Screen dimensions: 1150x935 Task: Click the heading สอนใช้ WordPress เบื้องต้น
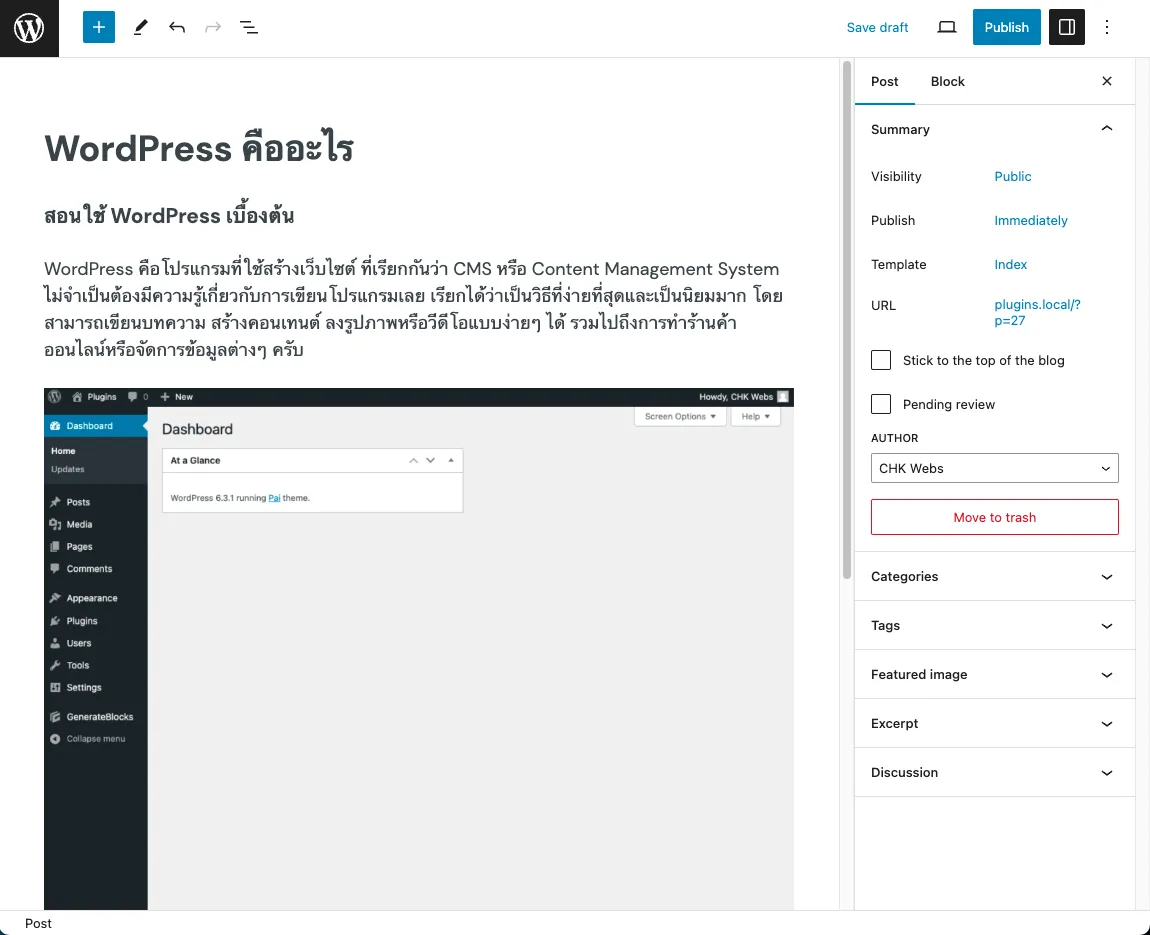pos(169,216)
